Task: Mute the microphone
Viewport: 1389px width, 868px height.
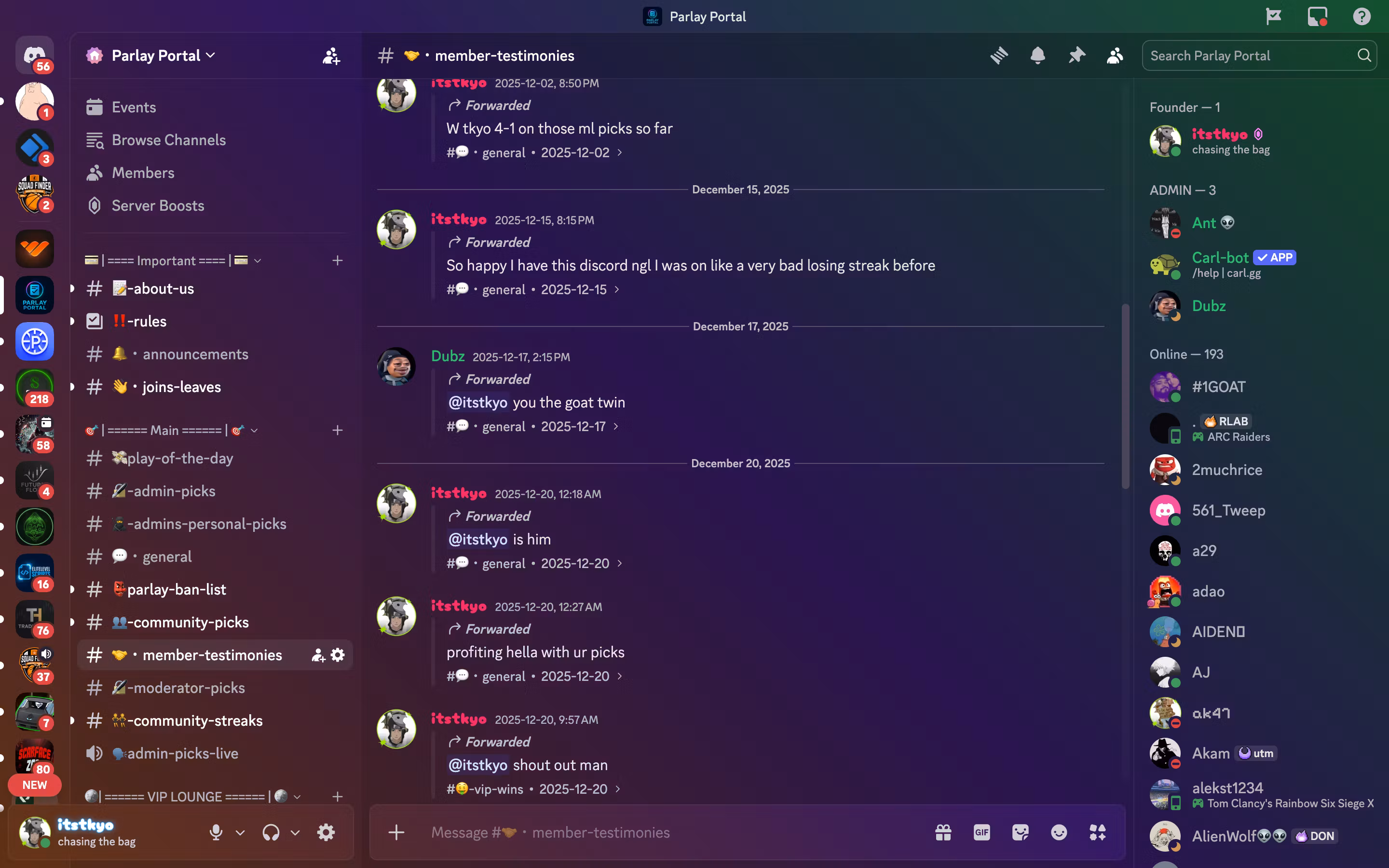Action: click(x=216, y=832)
